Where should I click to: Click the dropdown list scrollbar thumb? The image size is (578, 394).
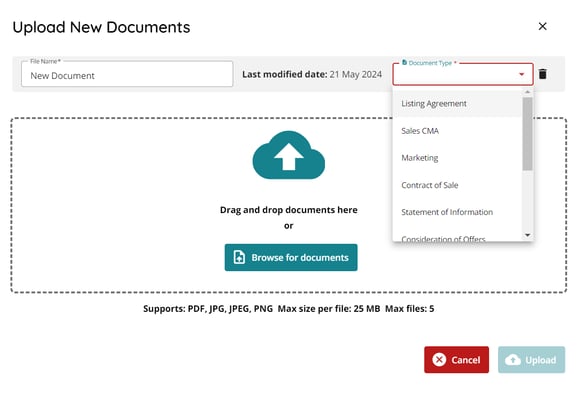click(x=527, y=134)
